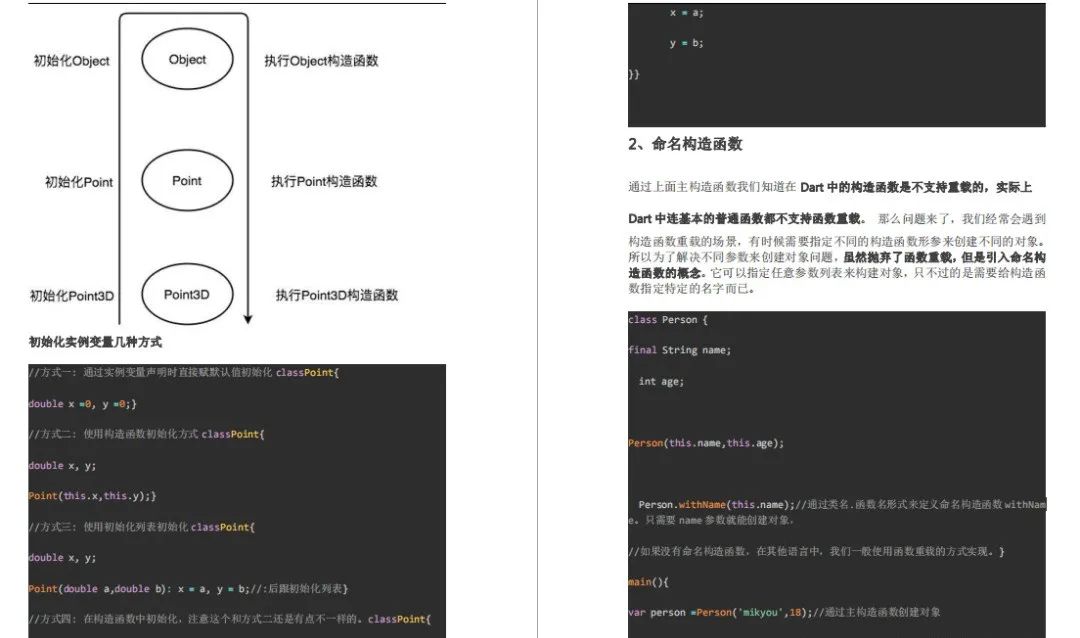Click the bold text 'Dart 中连基本的普通函数都不支持函数重载'
Image resolution: width=1080 pixels, height=638 pixels.
[x=745, y=219]
